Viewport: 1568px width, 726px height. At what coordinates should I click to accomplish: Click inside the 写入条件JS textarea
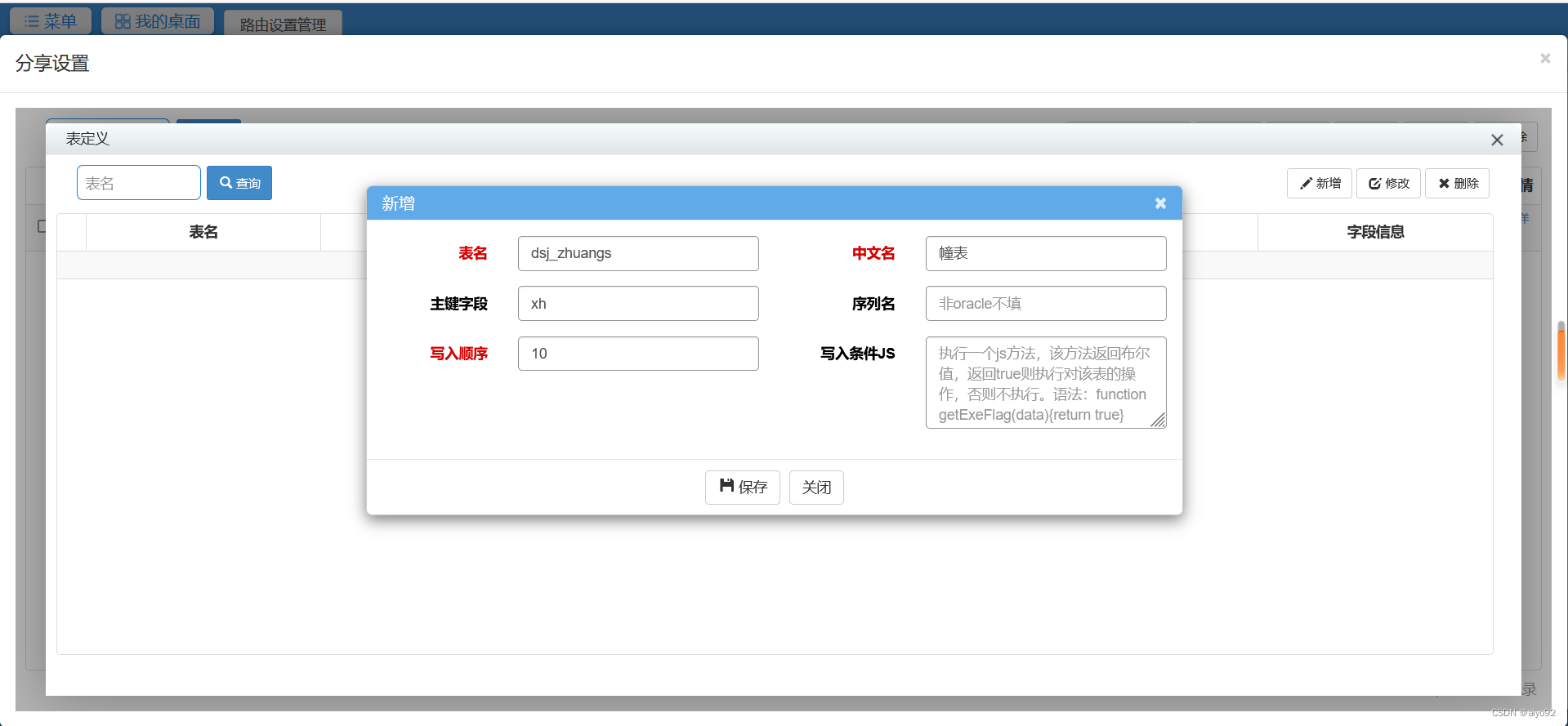[1046, 382]
